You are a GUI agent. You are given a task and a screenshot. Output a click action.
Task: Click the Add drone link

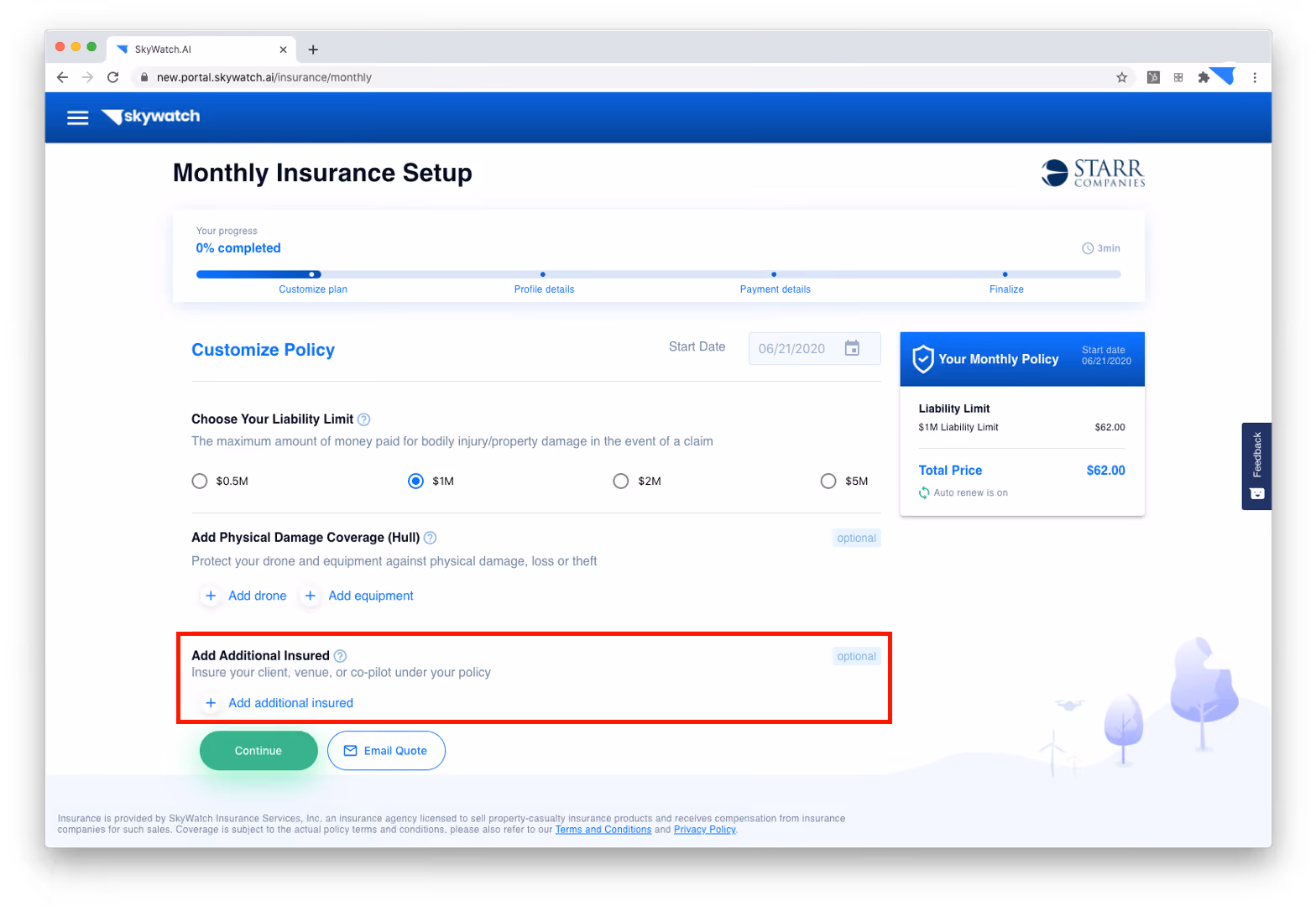(x=258, y=596)
